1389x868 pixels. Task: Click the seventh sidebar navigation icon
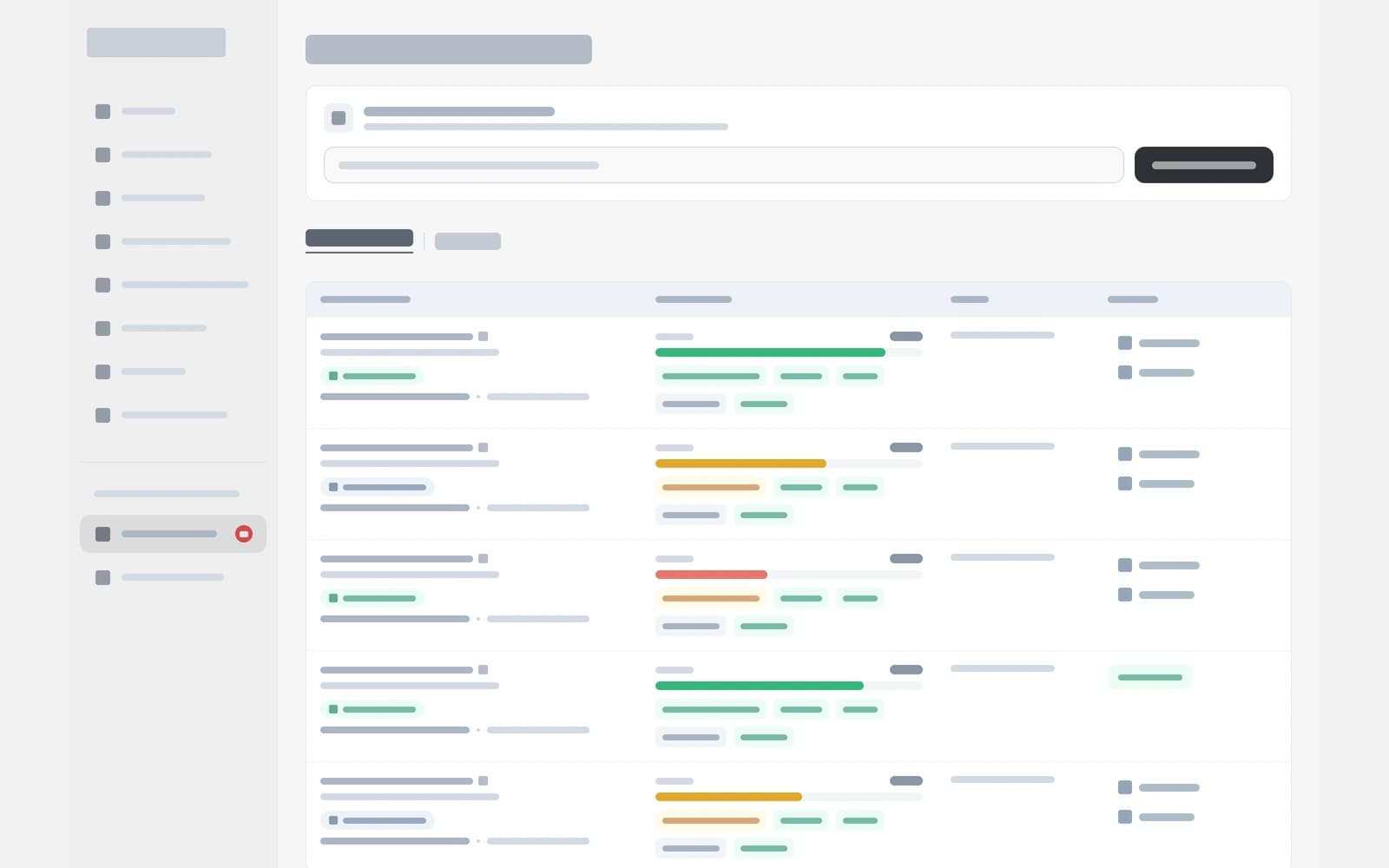(x=102, y=372)
